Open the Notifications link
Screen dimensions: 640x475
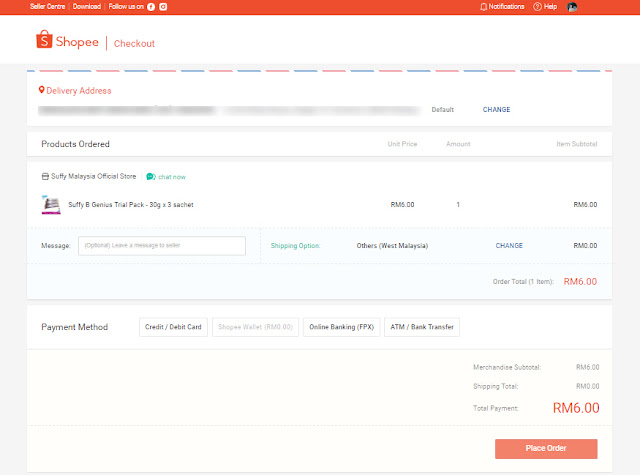coord(506,7)
